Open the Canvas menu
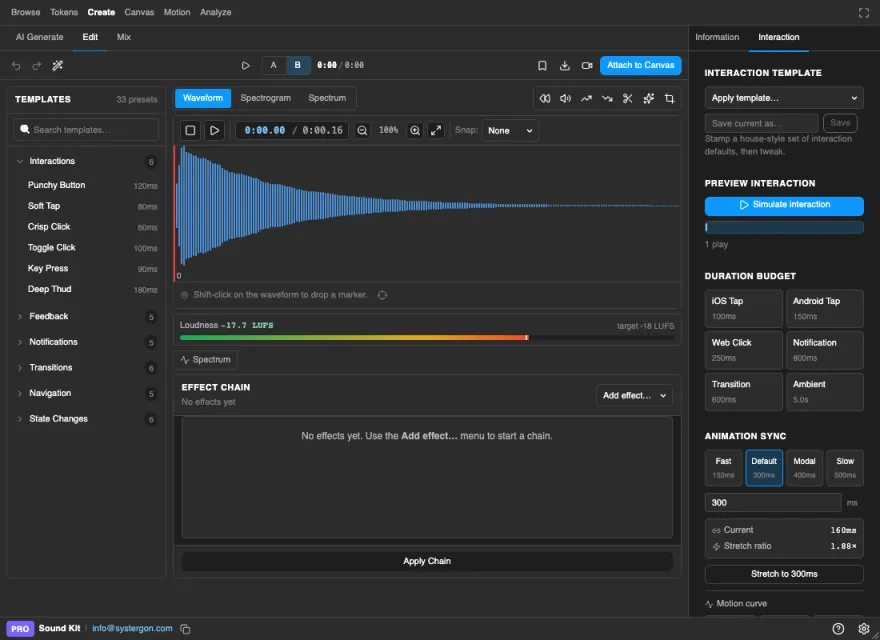 139,12
